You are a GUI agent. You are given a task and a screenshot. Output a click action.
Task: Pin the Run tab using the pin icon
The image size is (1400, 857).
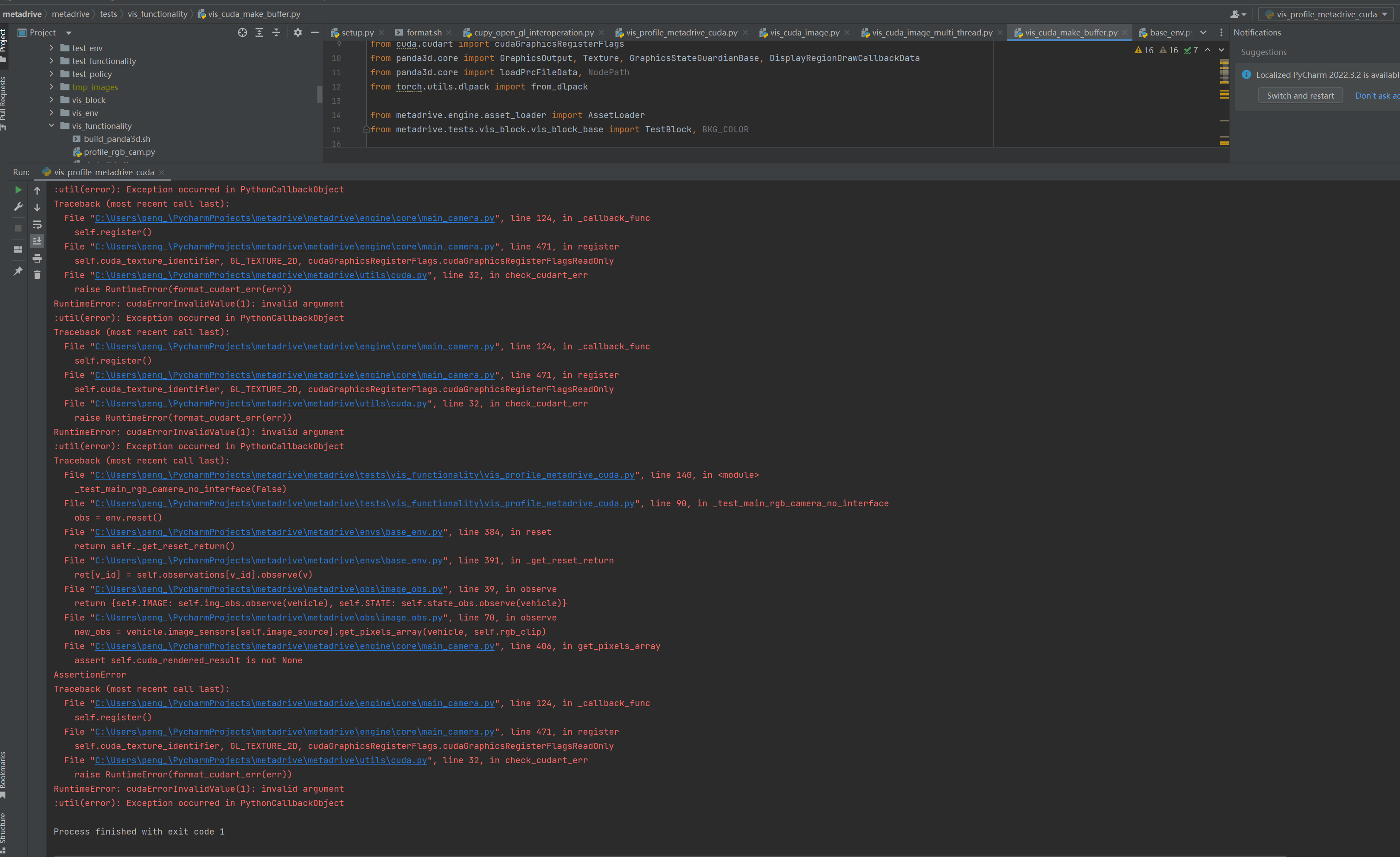[x=18, y=272]
